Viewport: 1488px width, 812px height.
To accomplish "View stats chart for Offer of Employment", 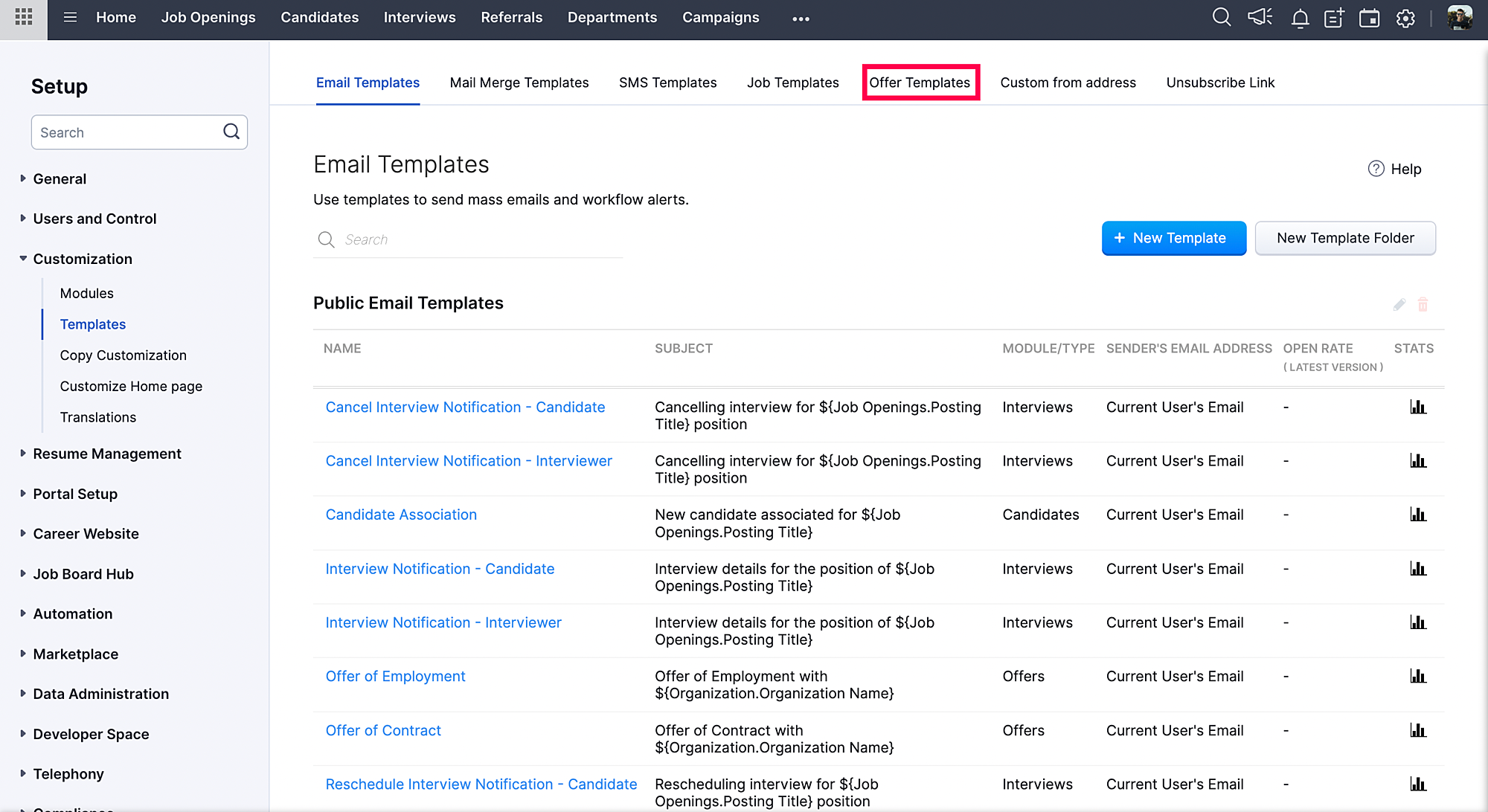I will coord(1418,677).
